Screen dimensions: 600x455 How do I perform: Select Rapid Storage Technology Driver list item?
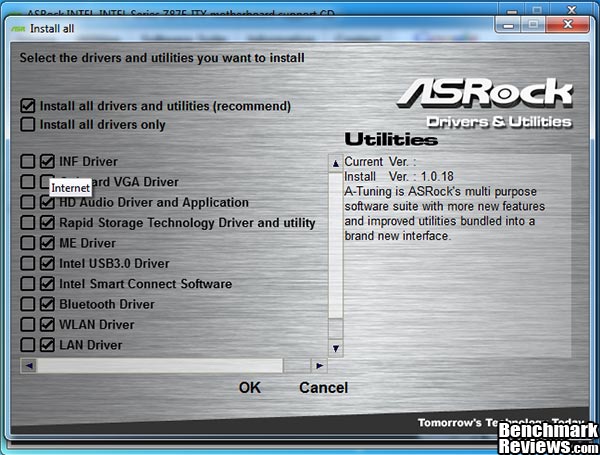[187, 223]
